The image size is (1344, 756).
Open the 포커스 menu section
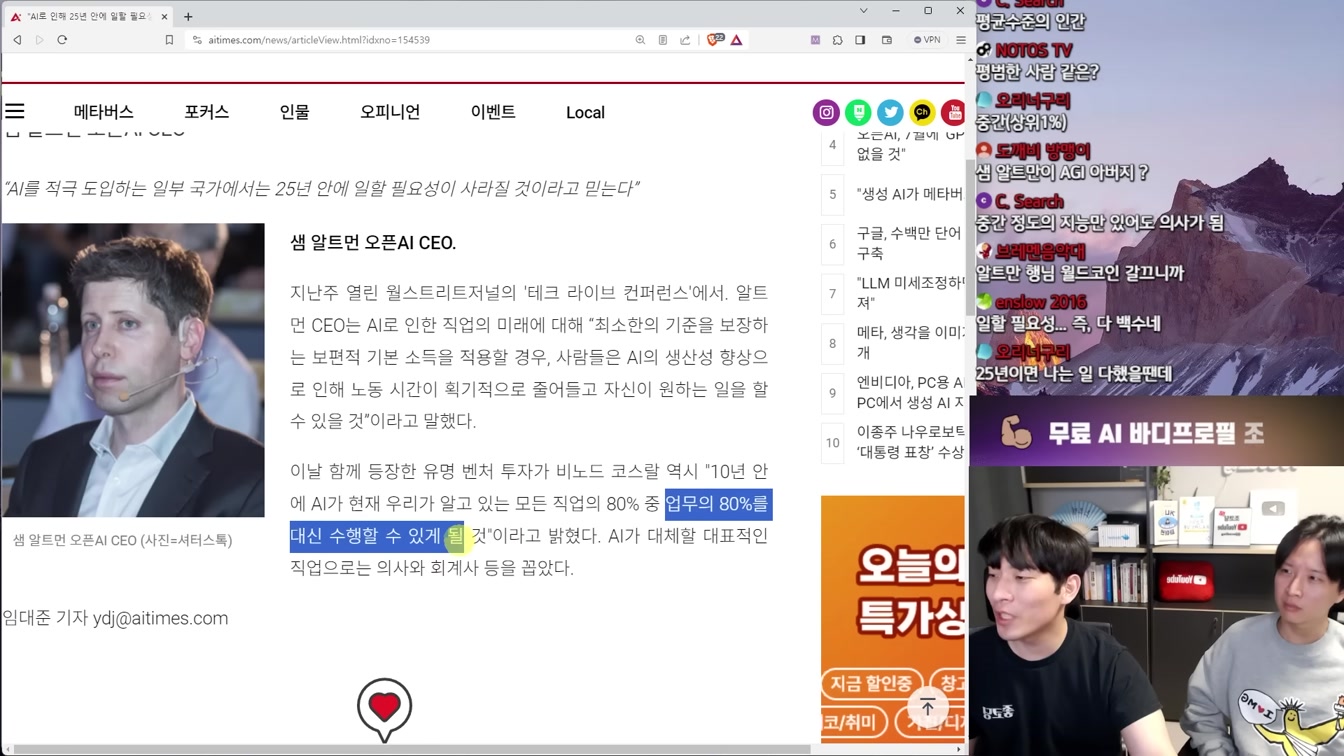[x=207, y=112]
